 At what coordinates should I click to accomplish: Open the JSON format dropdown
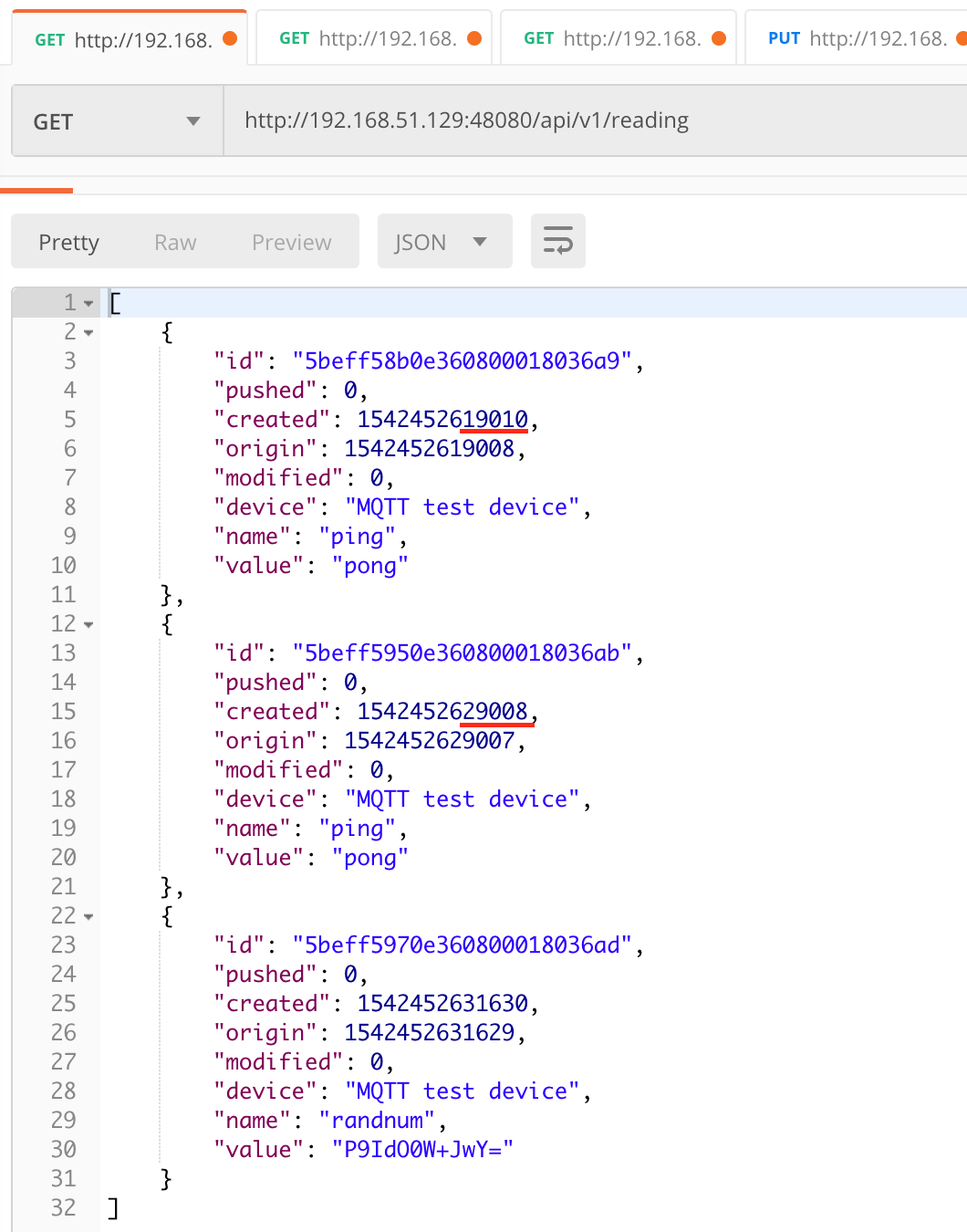click(444, 241)
